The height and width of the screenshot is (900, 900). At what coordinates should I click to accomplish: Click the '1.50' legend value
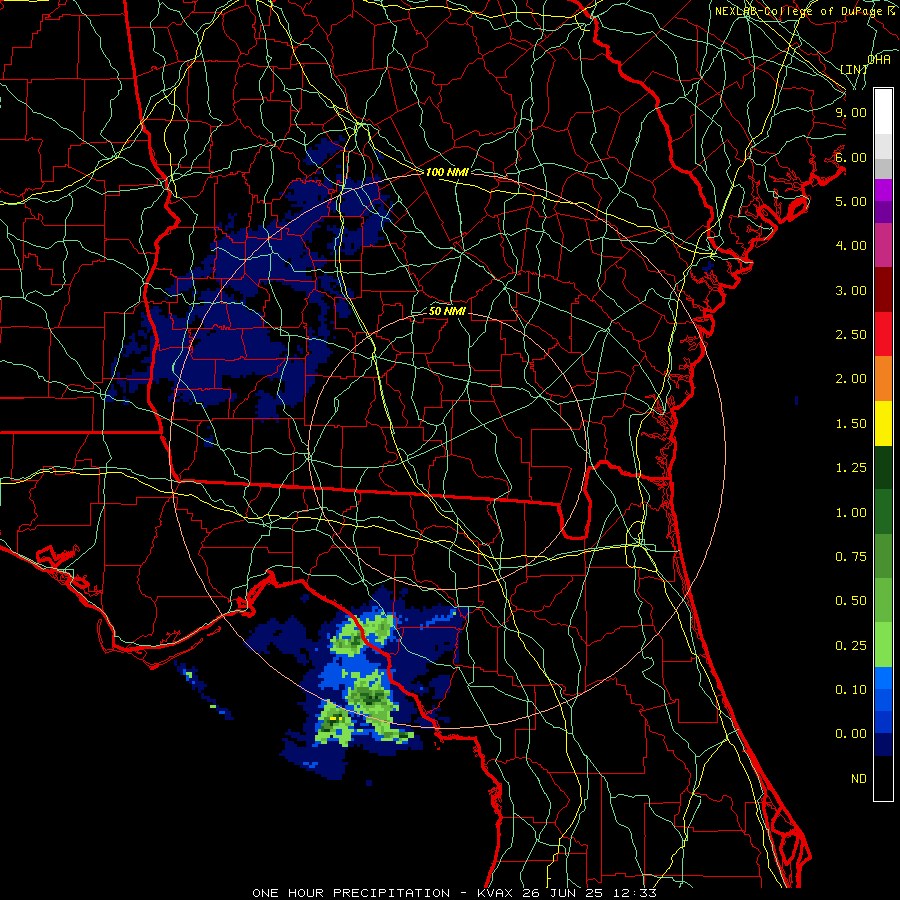click(x=851, y=424)
